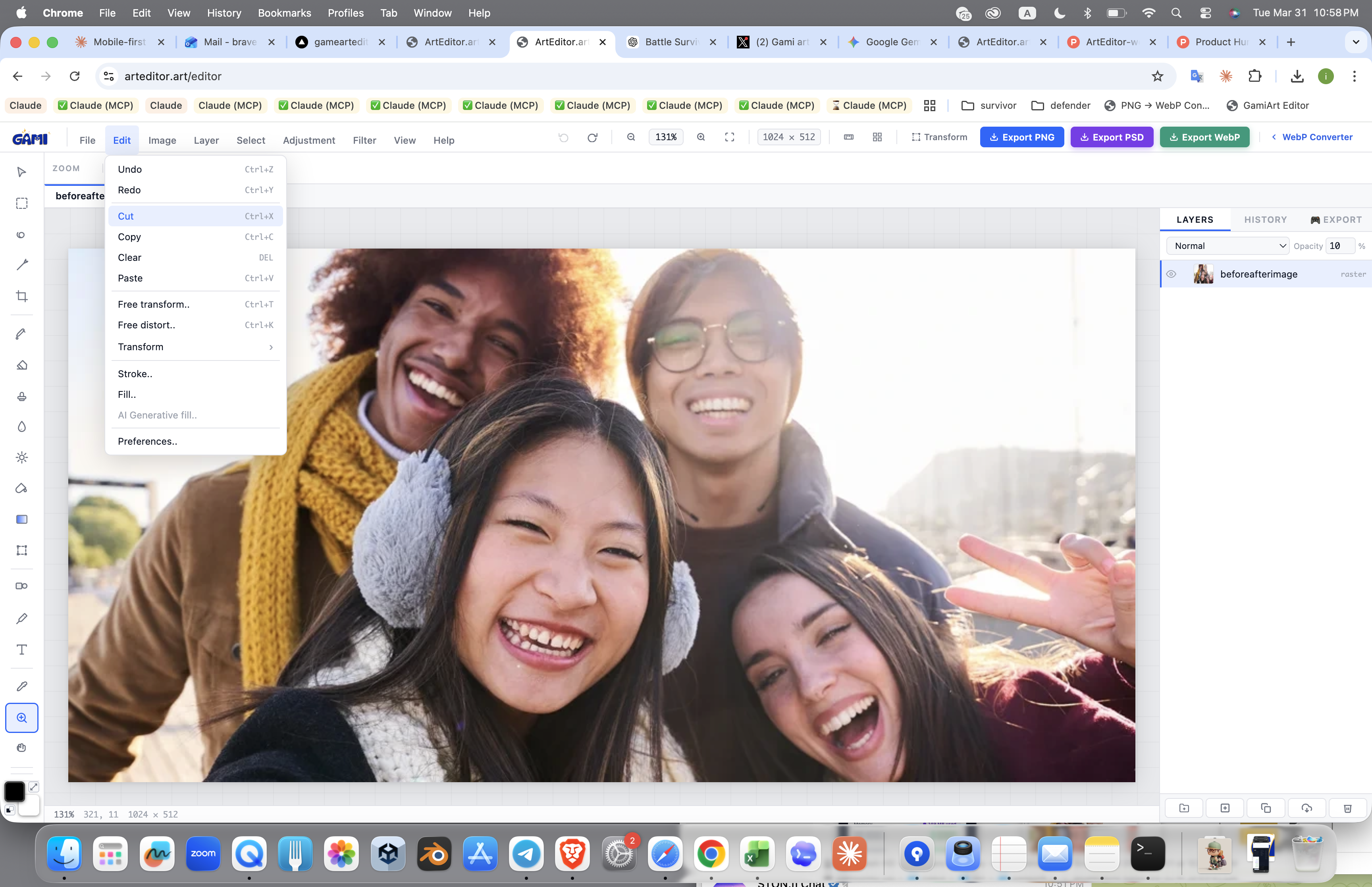
Task: Open Chrome's tab search dropdown
Action: (1356, 42)
